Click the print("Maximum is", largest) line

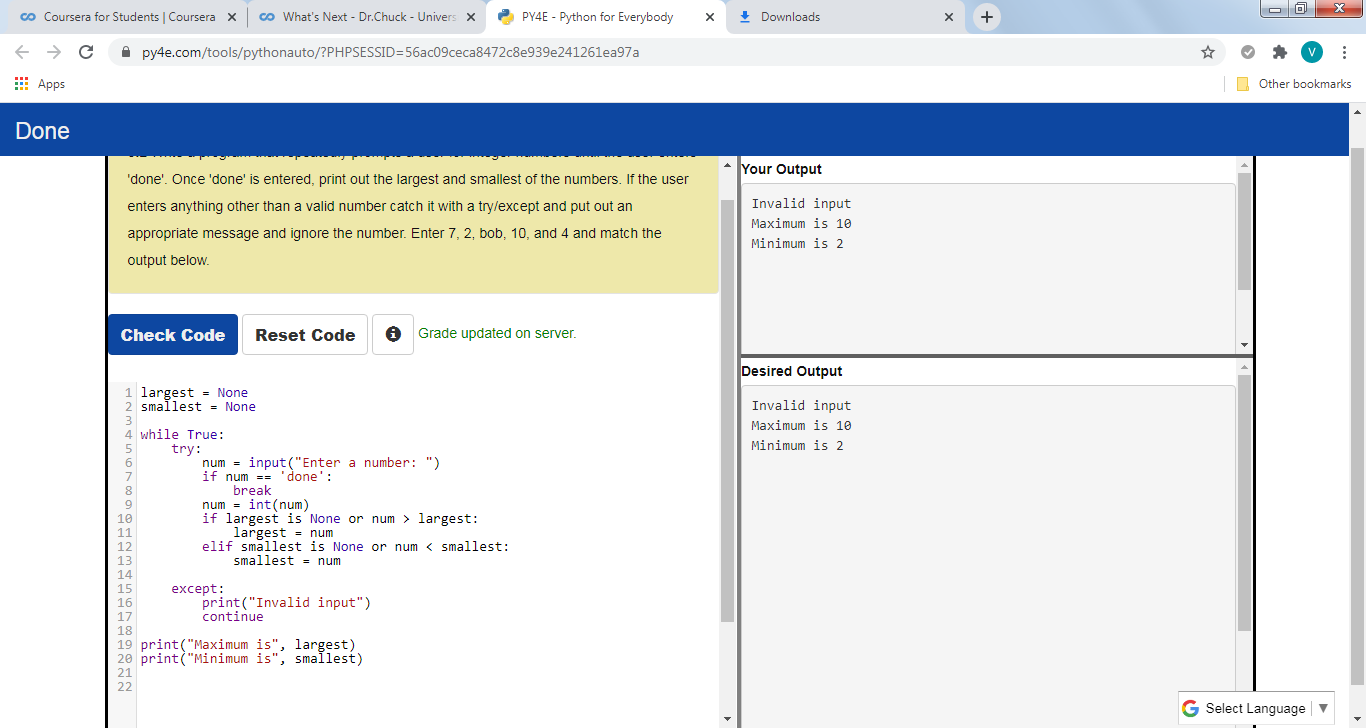point(248,644)
